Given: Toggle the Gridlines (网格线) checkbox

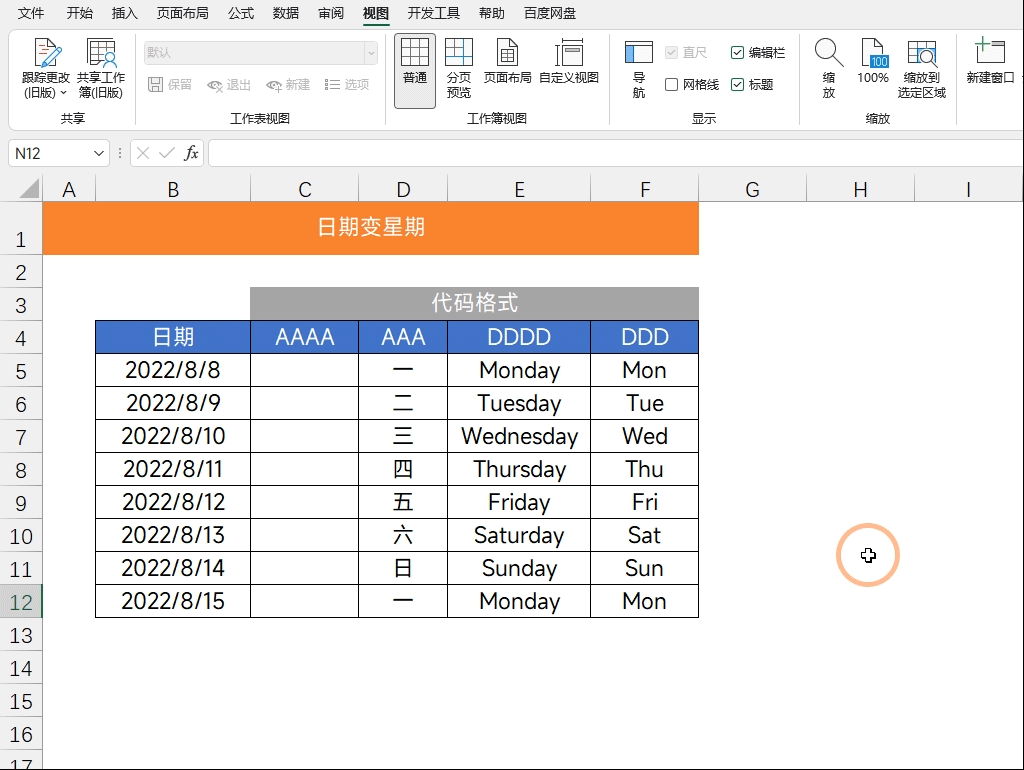Looking at the screenshot, I should (672, 85).
